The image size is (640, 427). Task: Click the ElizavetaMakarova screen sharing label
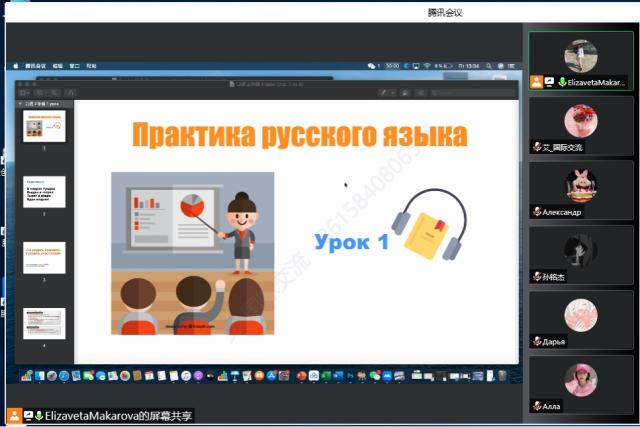click(98, 414)
